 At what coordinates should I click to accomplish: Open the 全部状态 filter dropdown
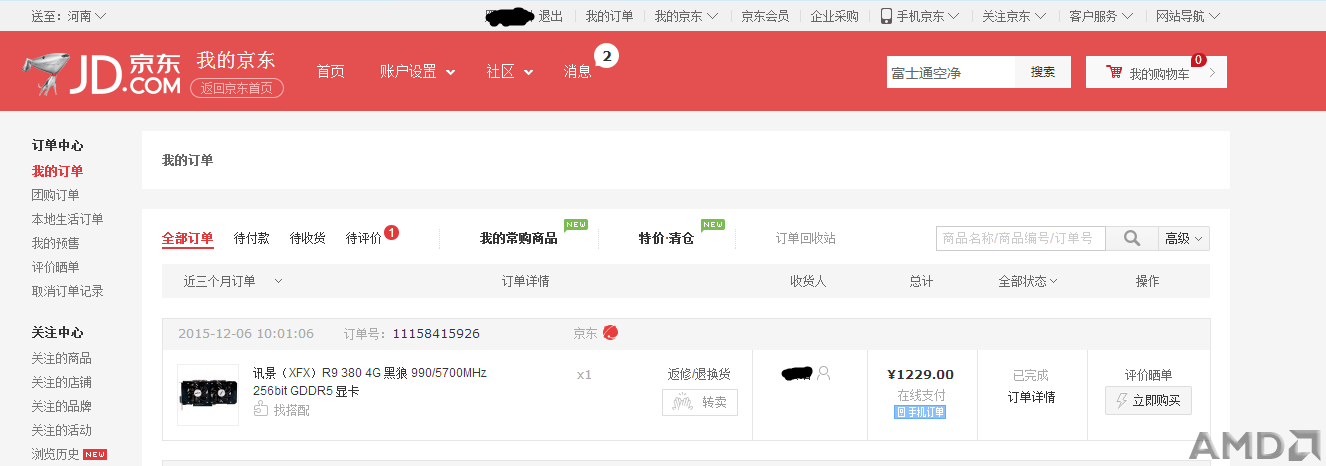[1028, 281]
